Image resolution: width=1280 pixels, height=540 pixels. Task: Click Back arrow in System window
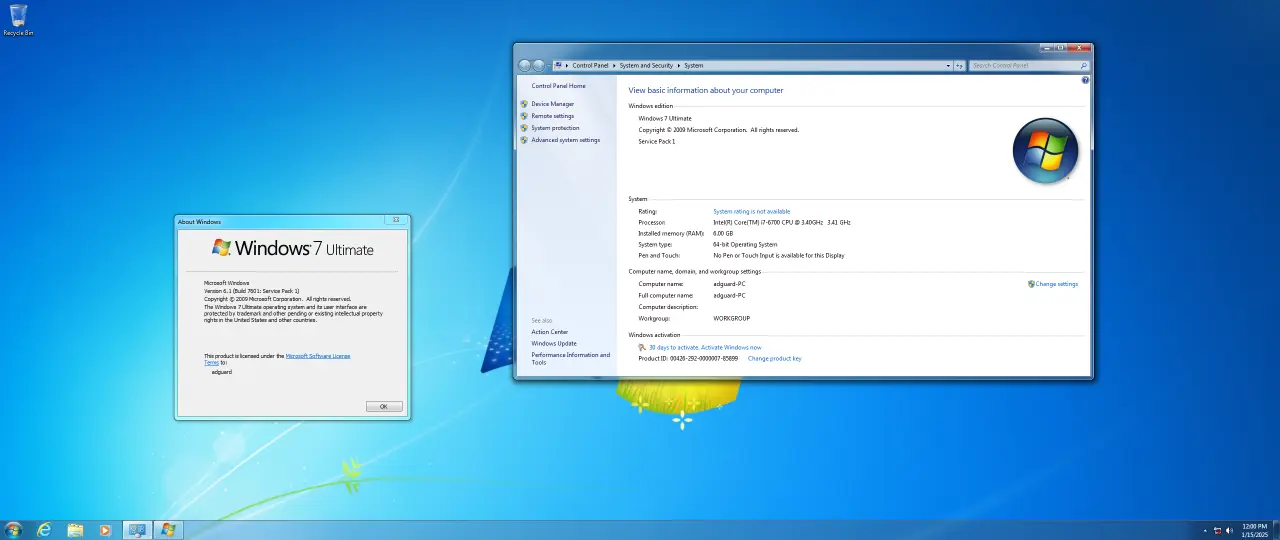click(524, 65)
